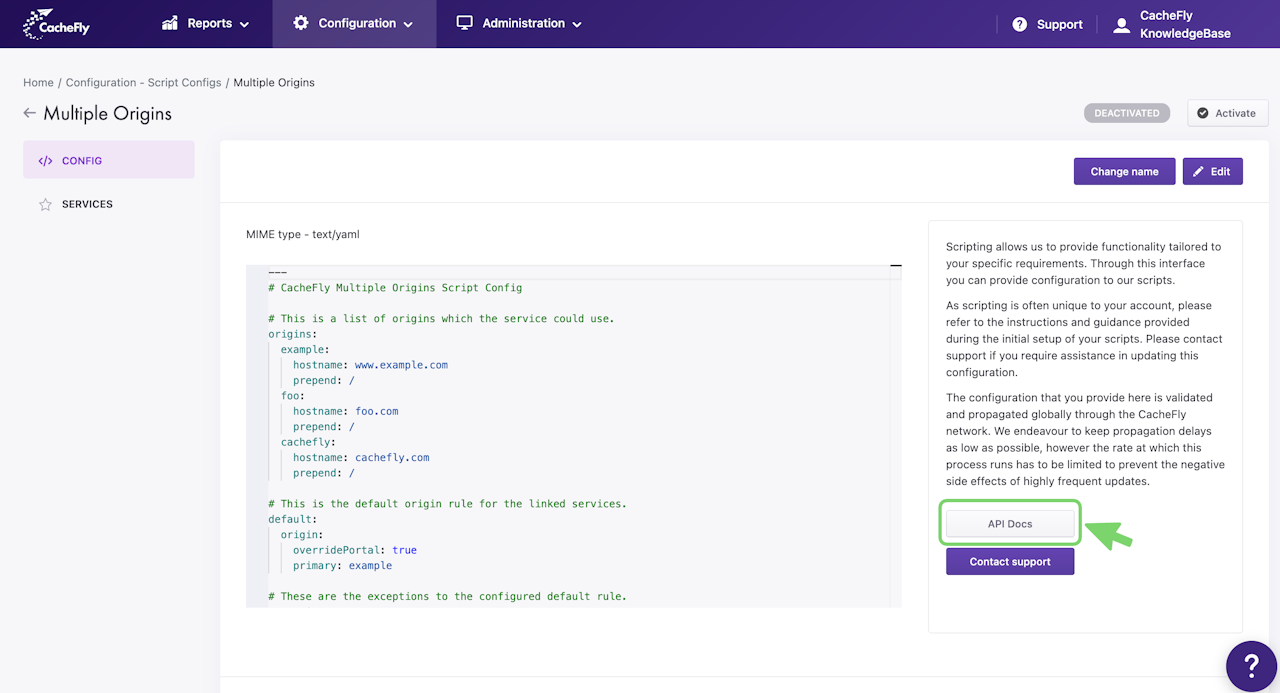Click the Support question mark icon
The width and height of the screenshot is (1280, 693).
(1019, 24)
